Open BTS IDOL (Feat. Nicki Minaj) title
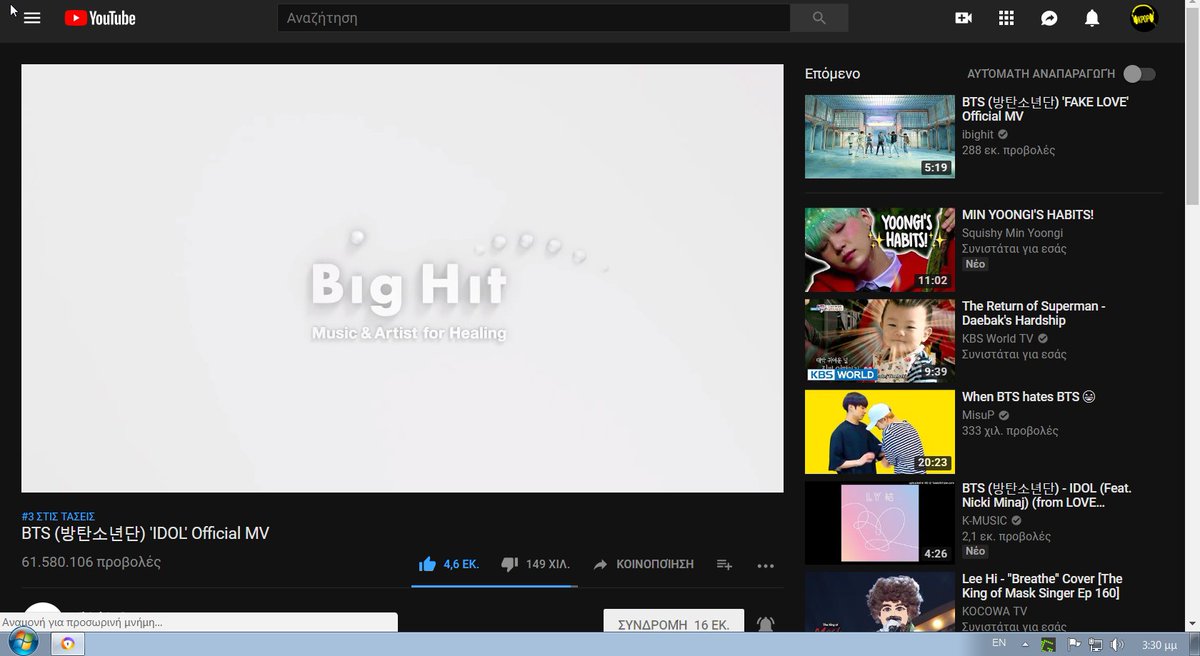This screenshot has height=656, width=1200. point(1047,495)
